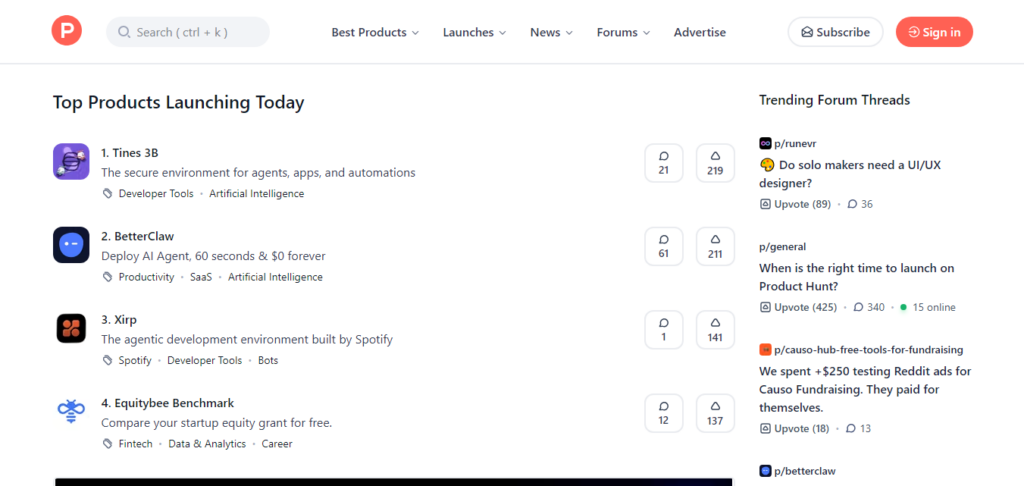This screenshot has height=486, width=1024.
Task: Click the Xirp product logo
Action: click(71, 329)
